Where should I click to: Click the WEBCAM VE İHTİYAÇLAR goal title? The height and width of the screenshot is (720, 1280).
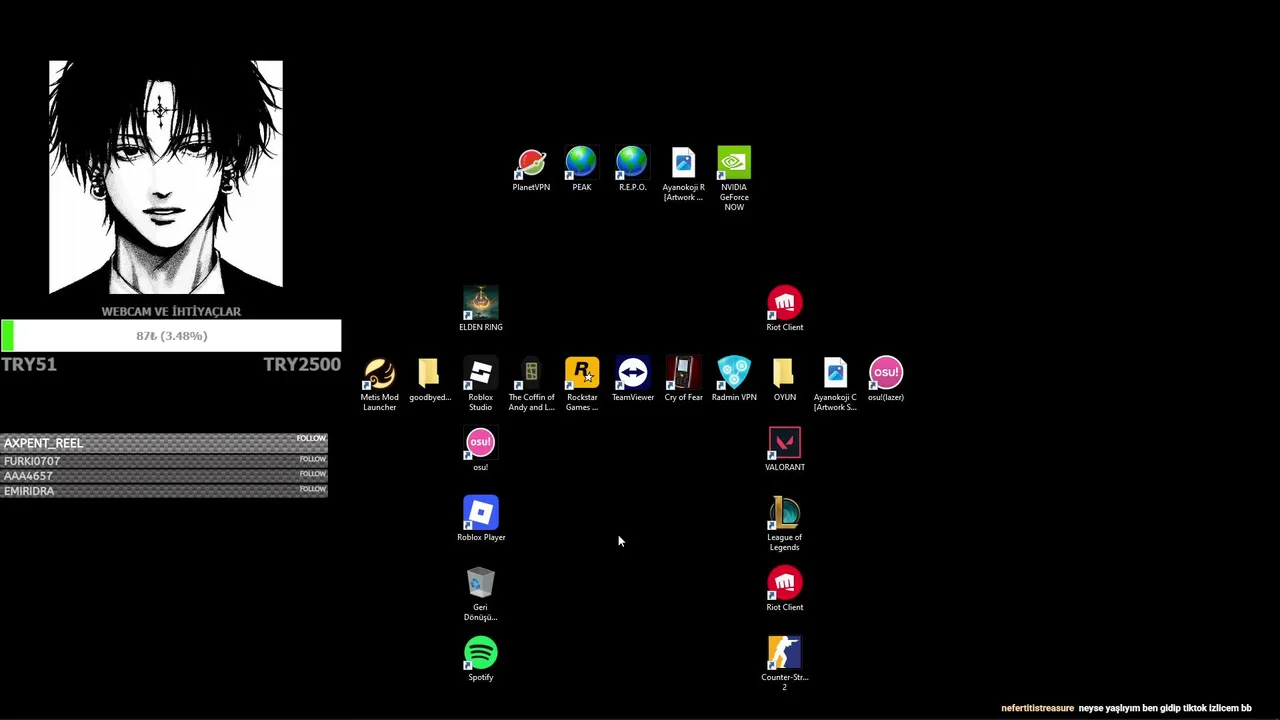coord(171,311)
